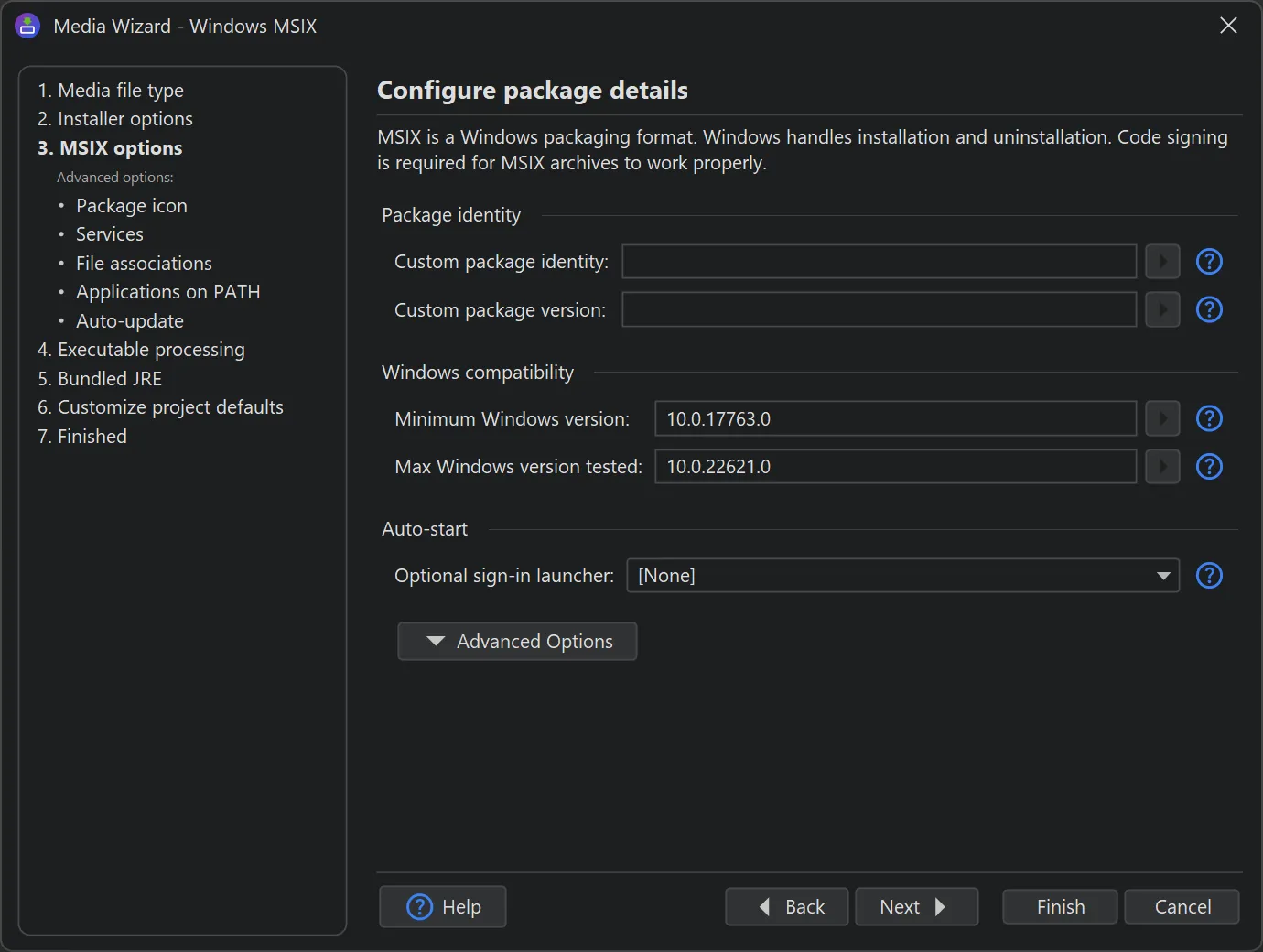Open help for Custom package version
This screenshot has width=1263, height=952.
1209,309
